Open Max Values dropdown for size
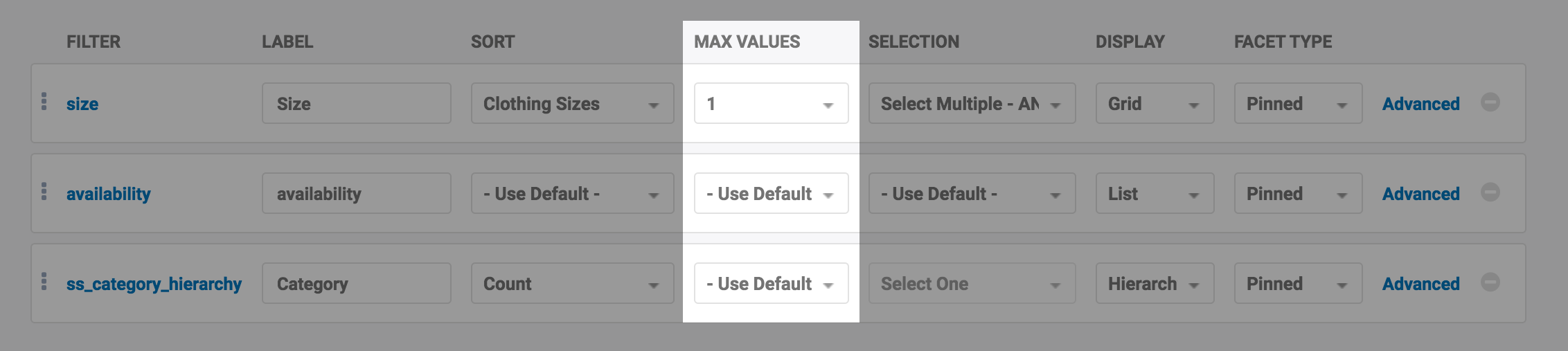The width and height of the screenshot is (1568, 351). click(x=771, y=104)
